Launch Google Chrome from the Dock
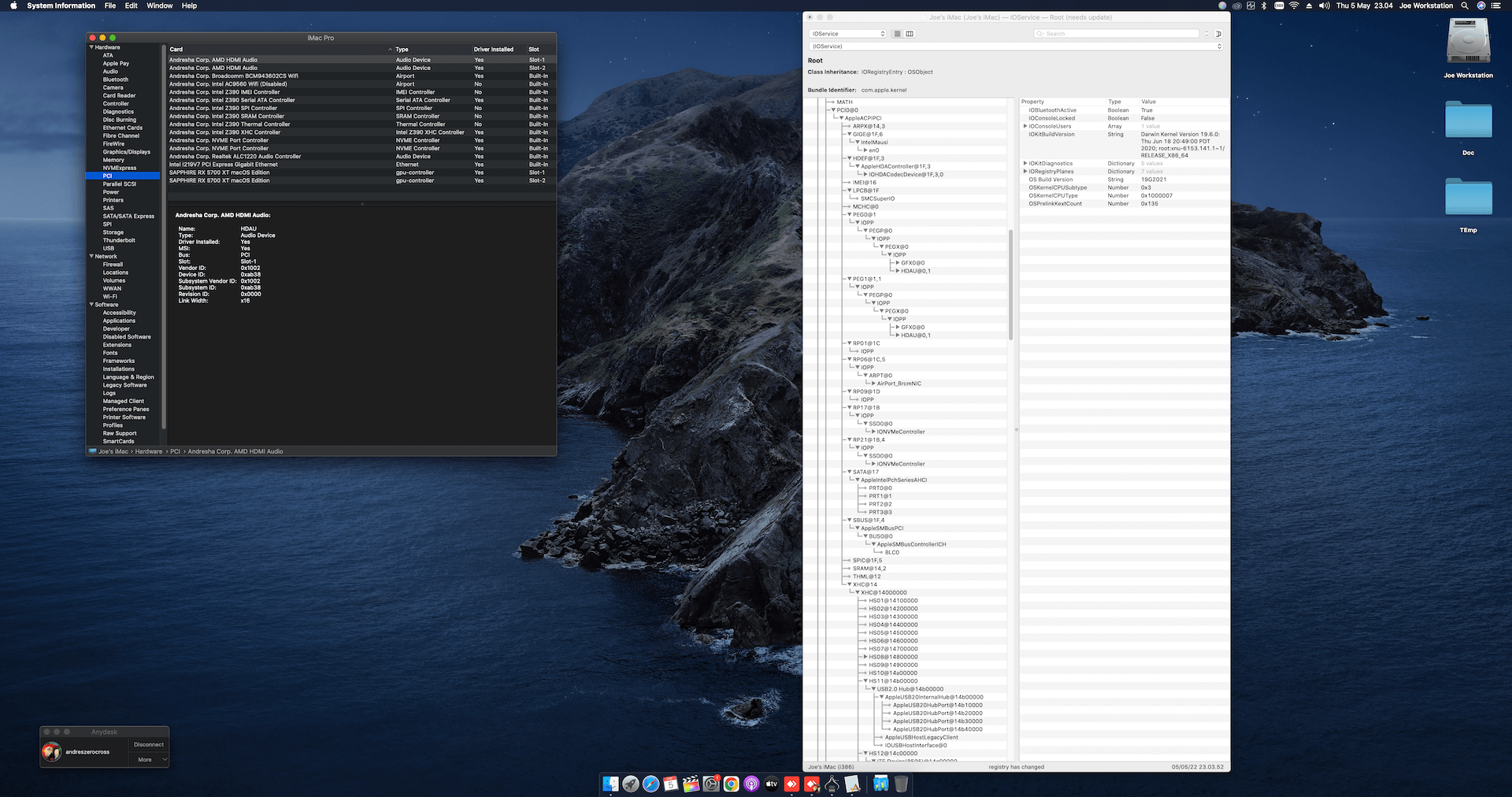Viewport: 1512px width, 797px height. (x=732, y=784)
